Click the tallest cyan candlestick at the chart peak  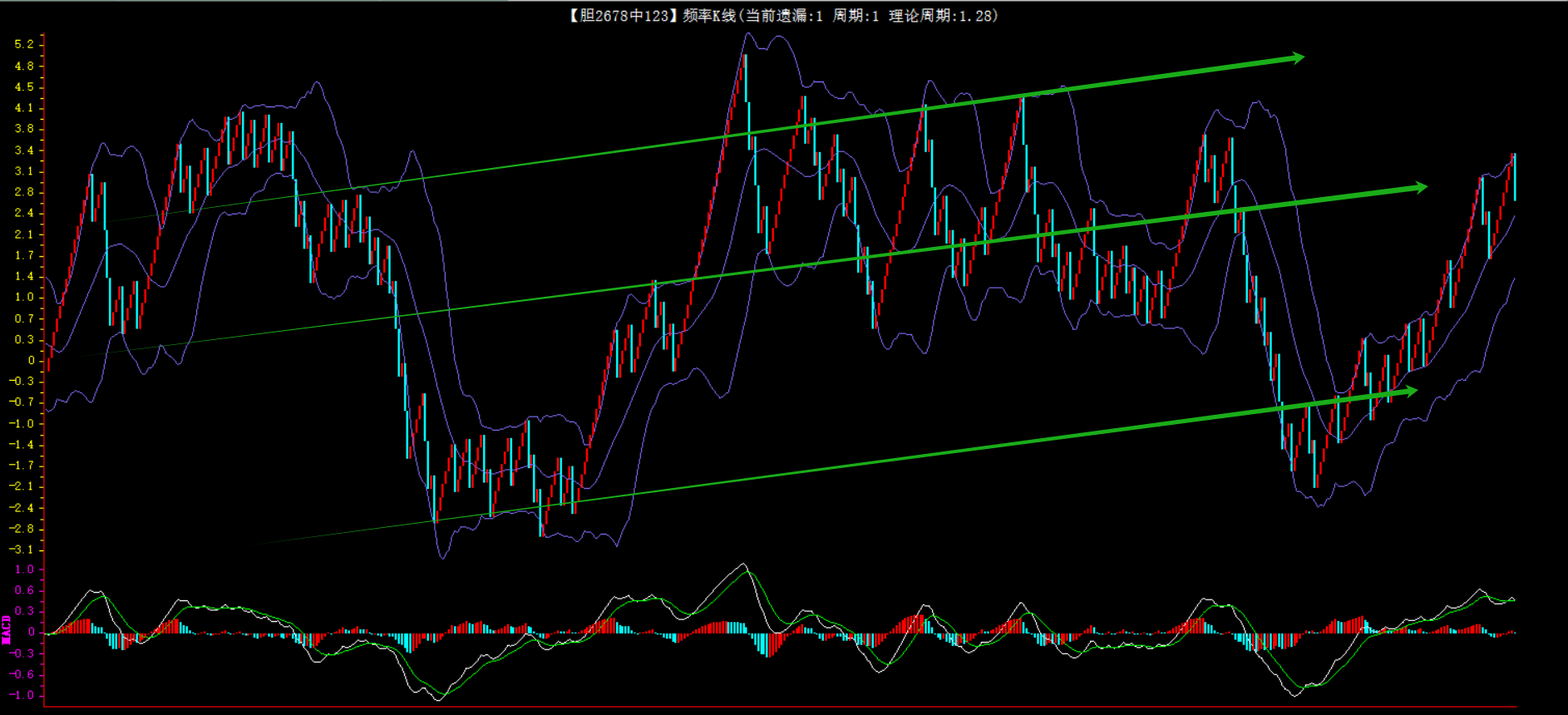[x=746, y=79]
